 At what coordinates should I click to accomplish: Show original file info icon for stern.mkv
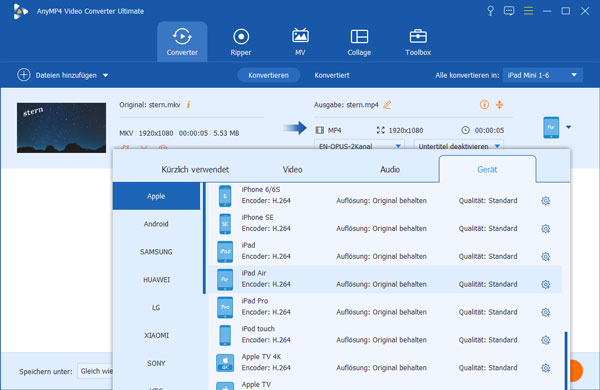[189, 104]
